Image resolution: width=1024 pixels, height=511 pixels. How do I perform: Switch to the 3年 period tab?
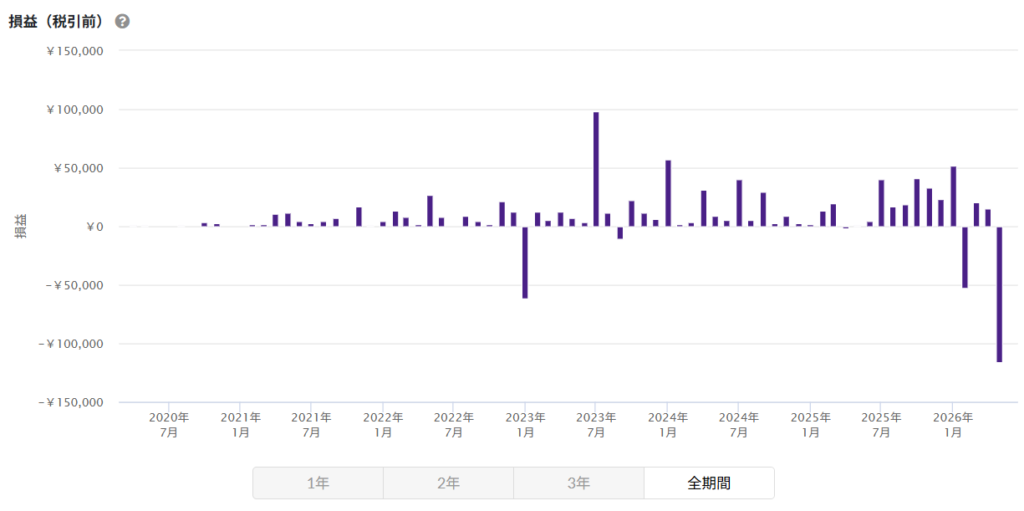coord(579,484)
